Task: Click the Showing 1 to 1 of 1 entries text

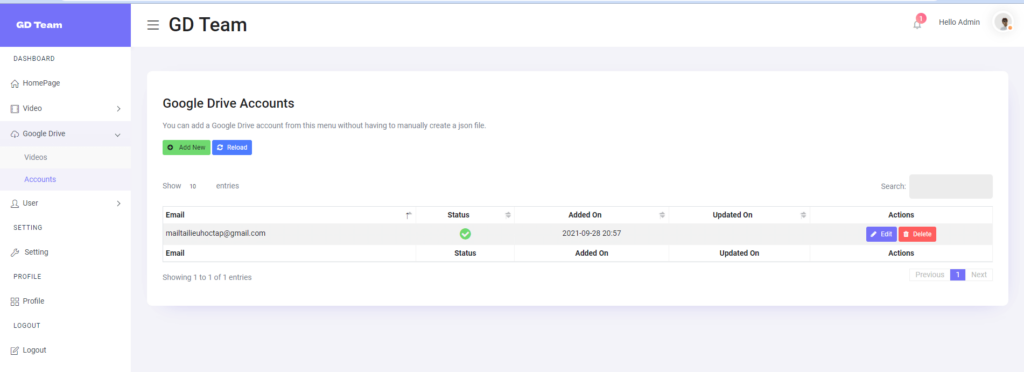Action: [207, 277]
